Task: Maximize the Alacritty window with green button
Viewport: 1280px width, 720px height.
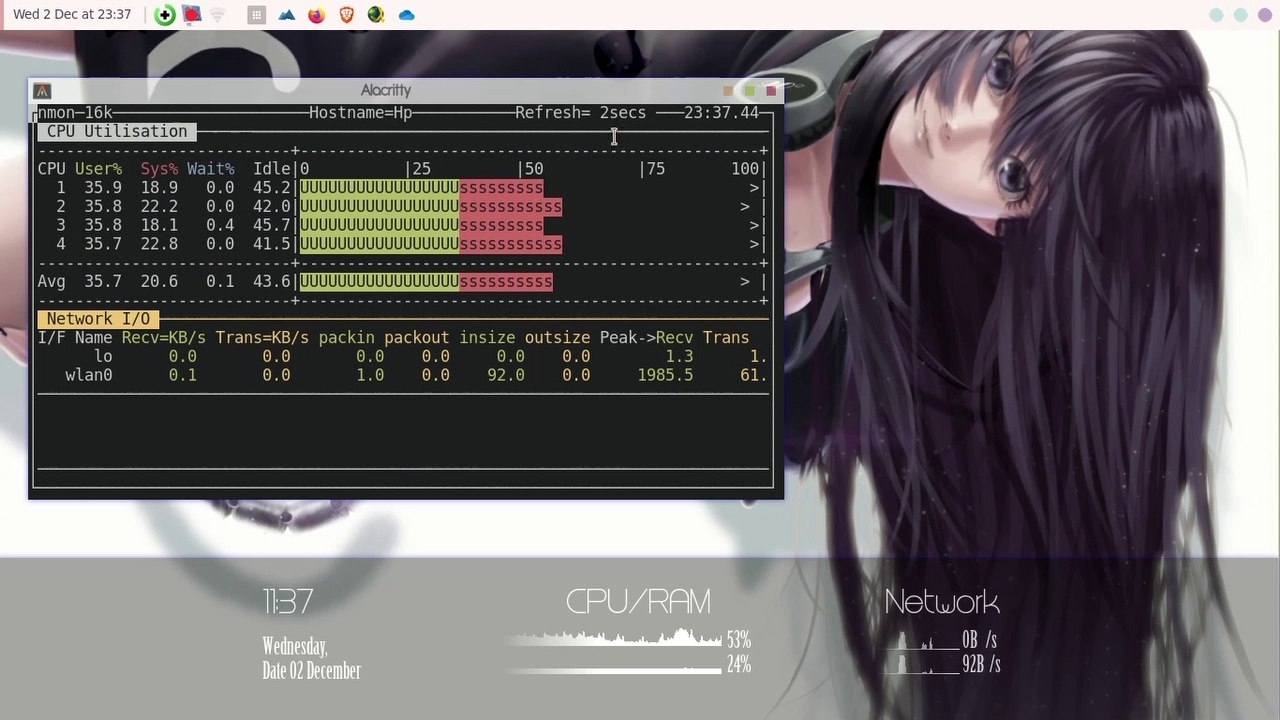Action: pos(749,91)
